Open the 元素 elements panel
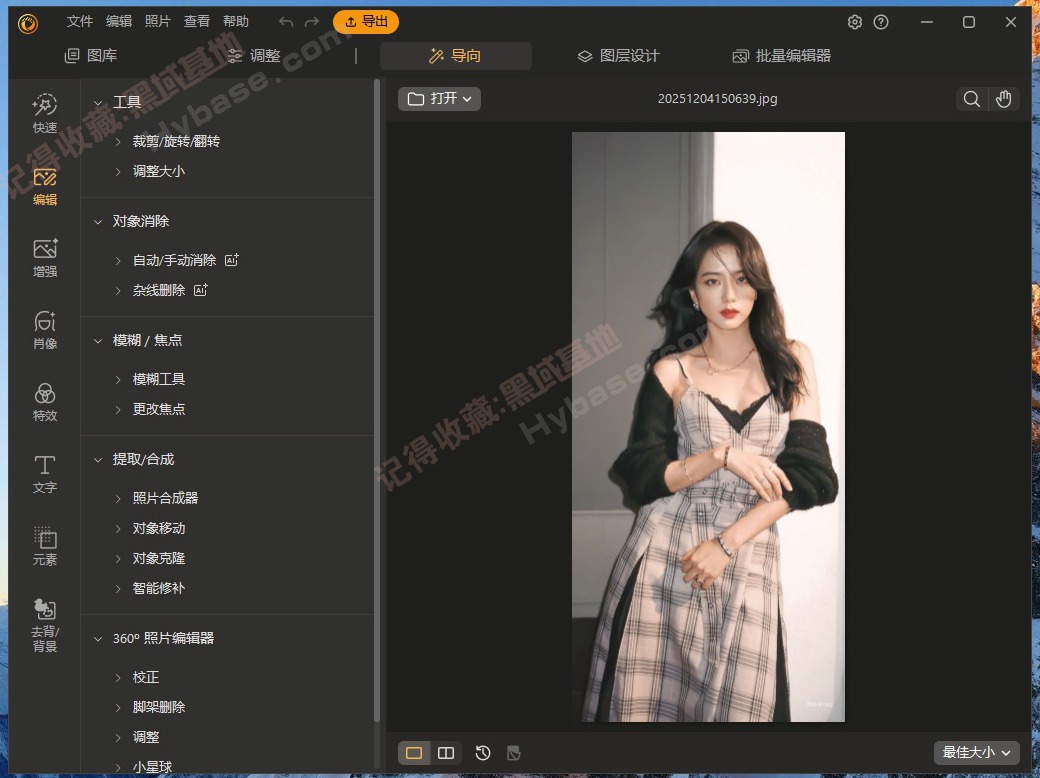The width and height of the screenshot is (1040, 778). 44,546
